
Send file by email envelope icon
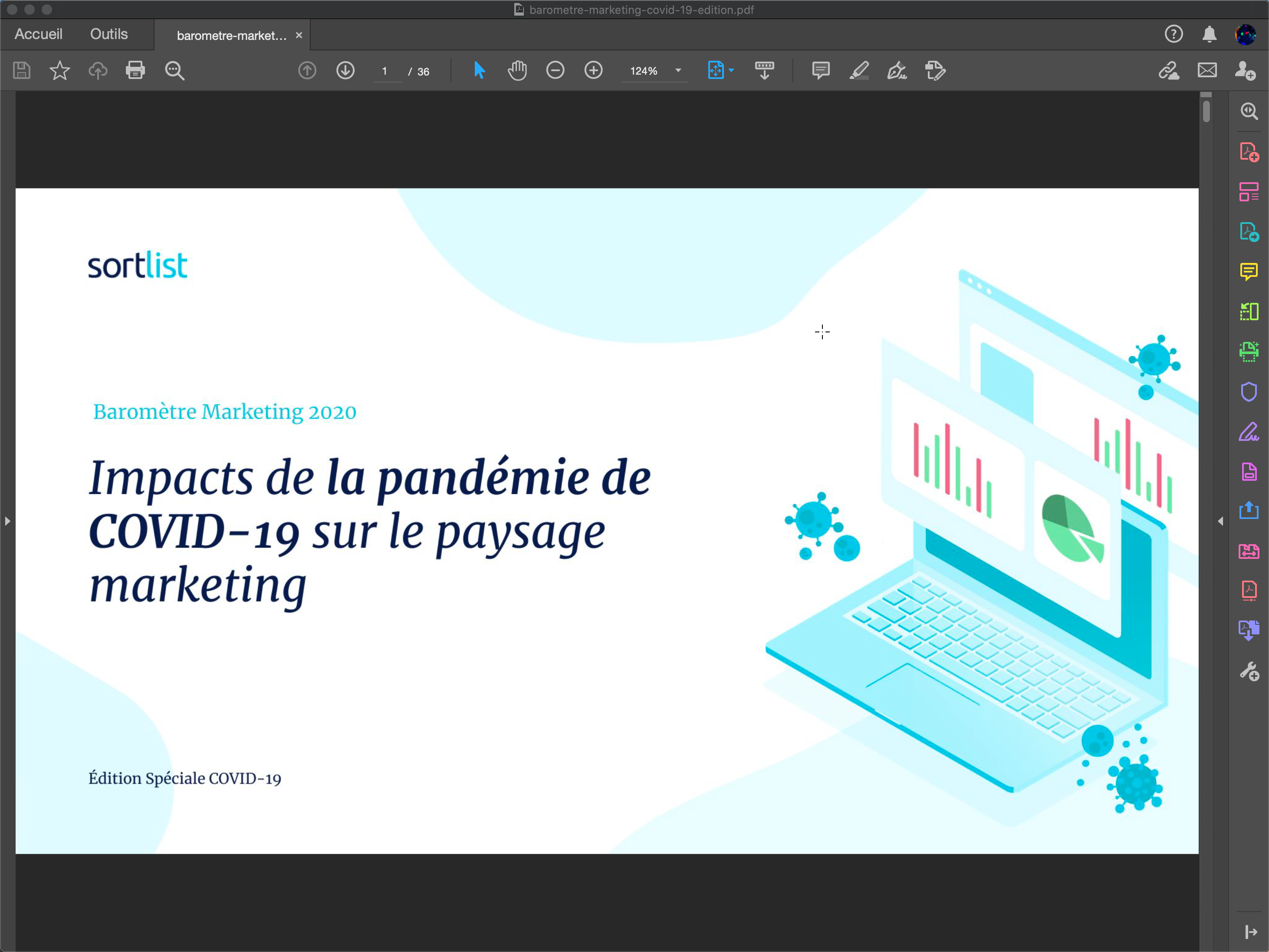coord(1207,71)
